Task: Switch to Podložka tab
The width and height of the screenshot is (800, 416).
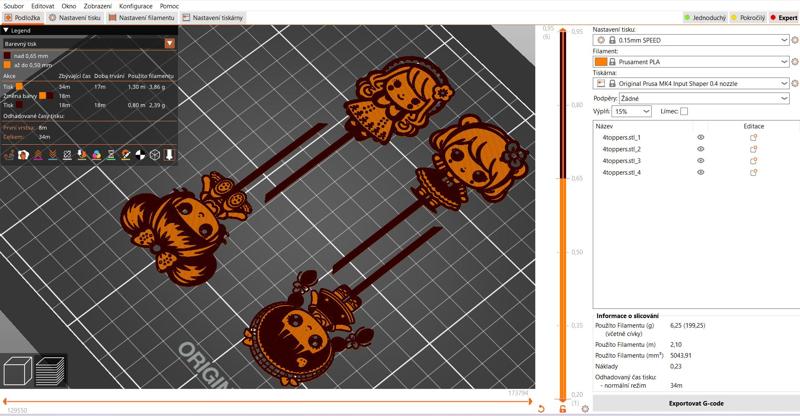Action: 22,17
